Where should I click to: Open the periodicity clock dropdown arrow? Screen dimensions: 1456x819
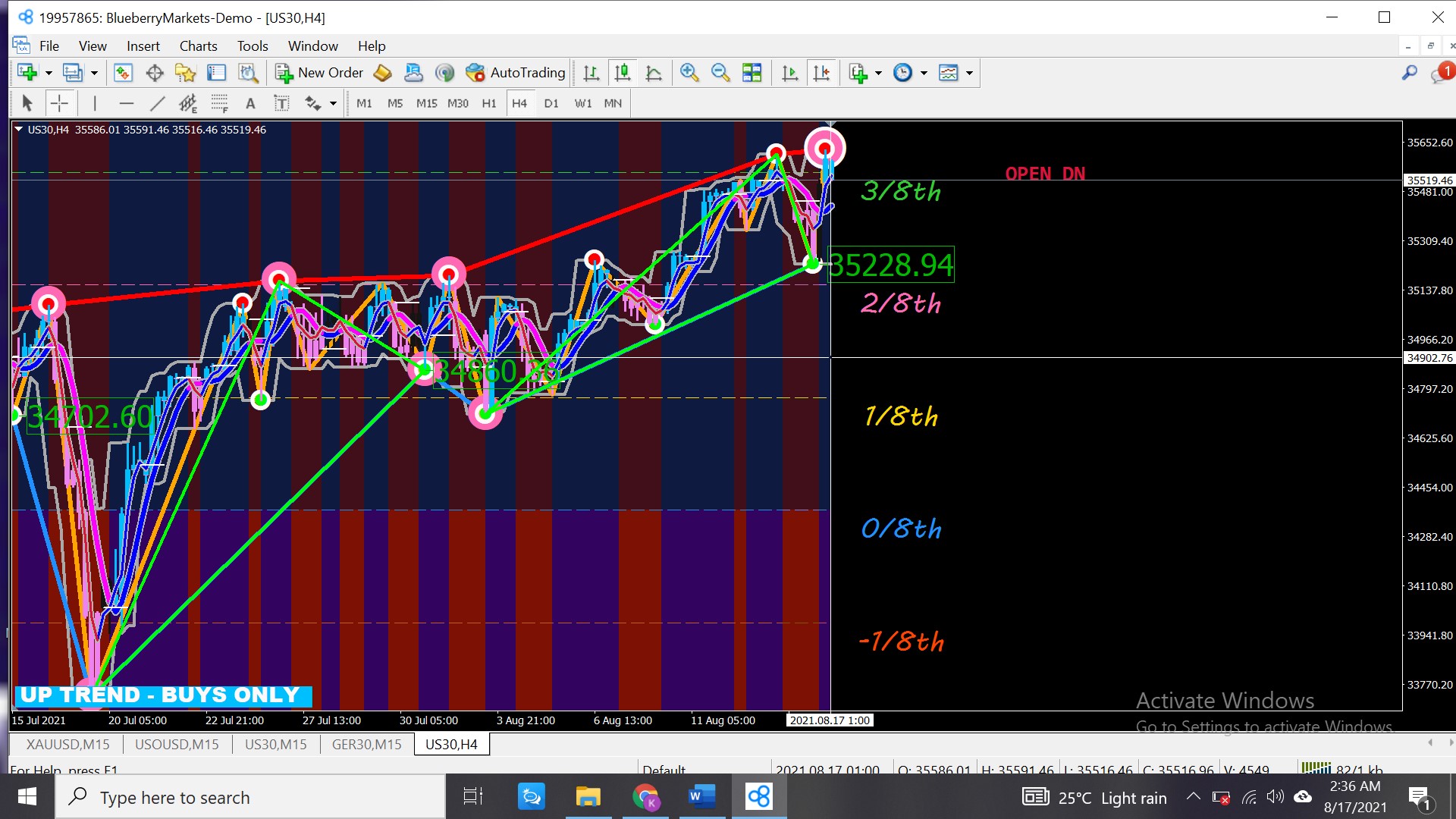pos(924,73)
